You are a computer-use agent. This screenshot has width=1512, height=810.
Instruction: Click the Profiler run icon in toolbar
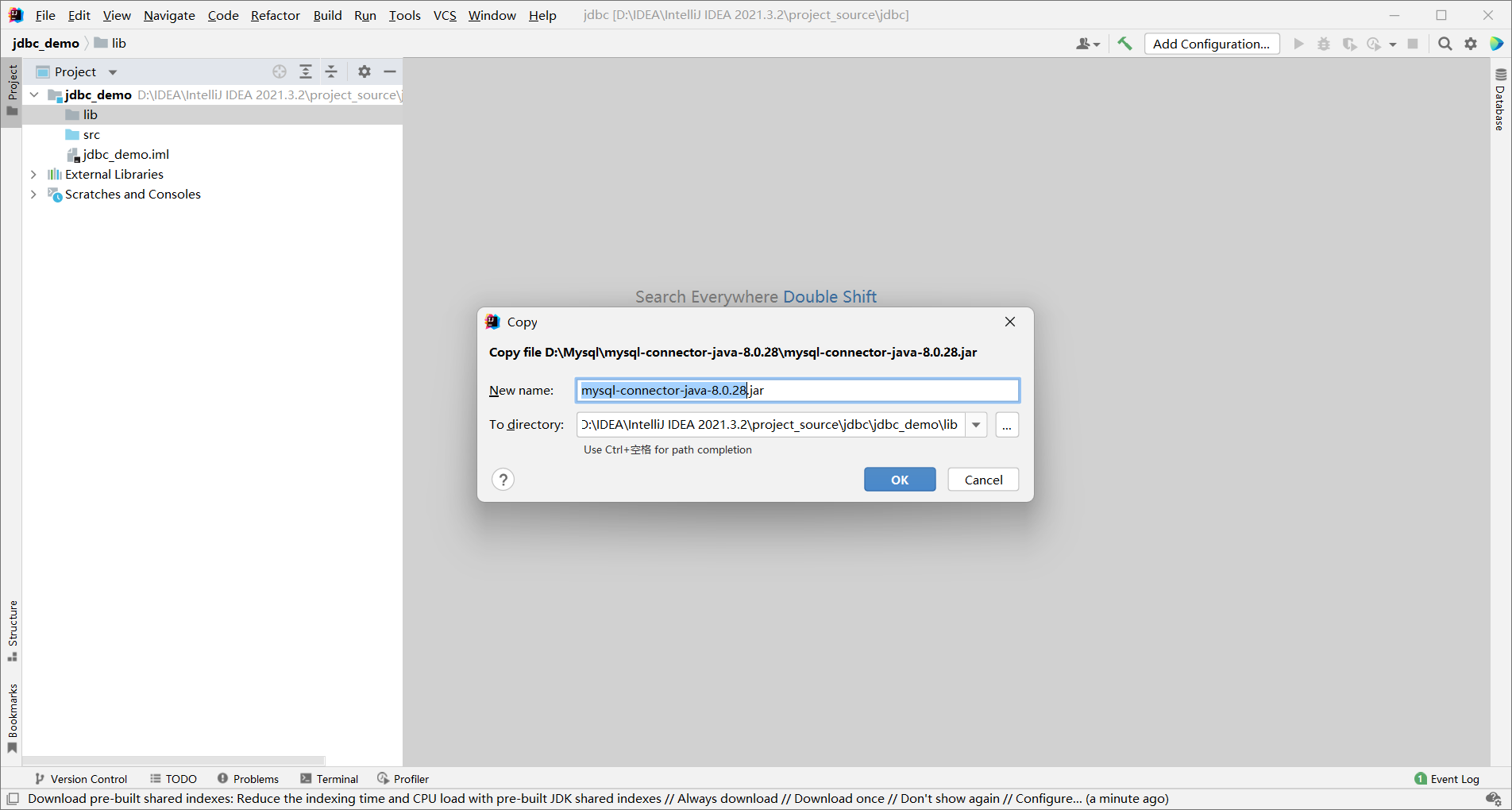tap(1374, 44)
